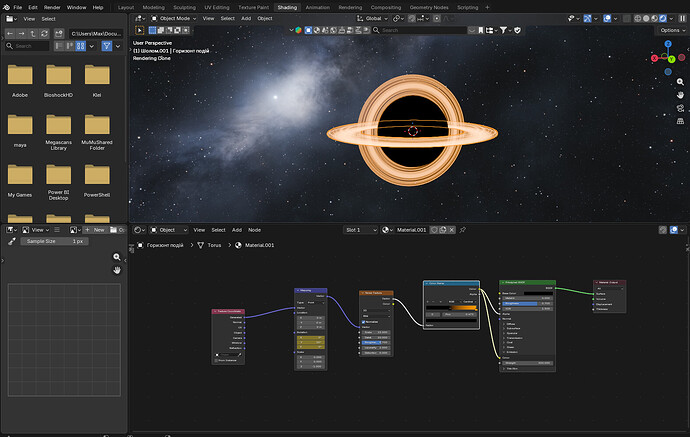Go to the parent directory
Image resolution: width=690 pixels, height=437 pixels.
33,33
